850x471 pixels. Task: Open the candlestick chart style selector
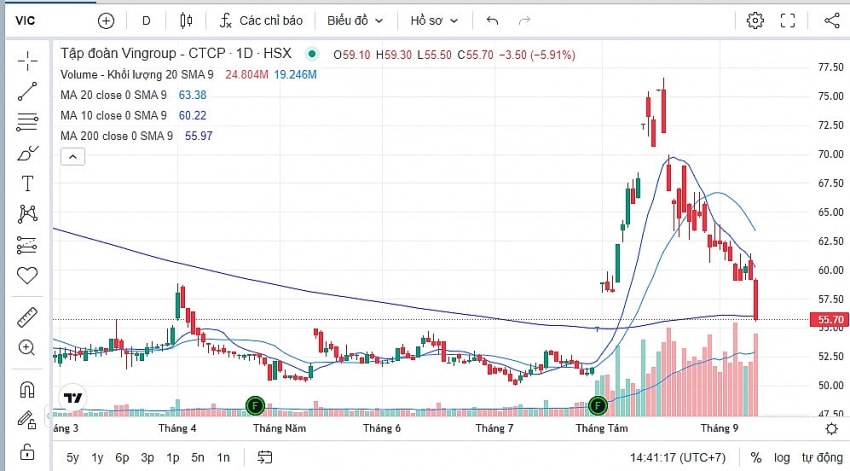186,21
